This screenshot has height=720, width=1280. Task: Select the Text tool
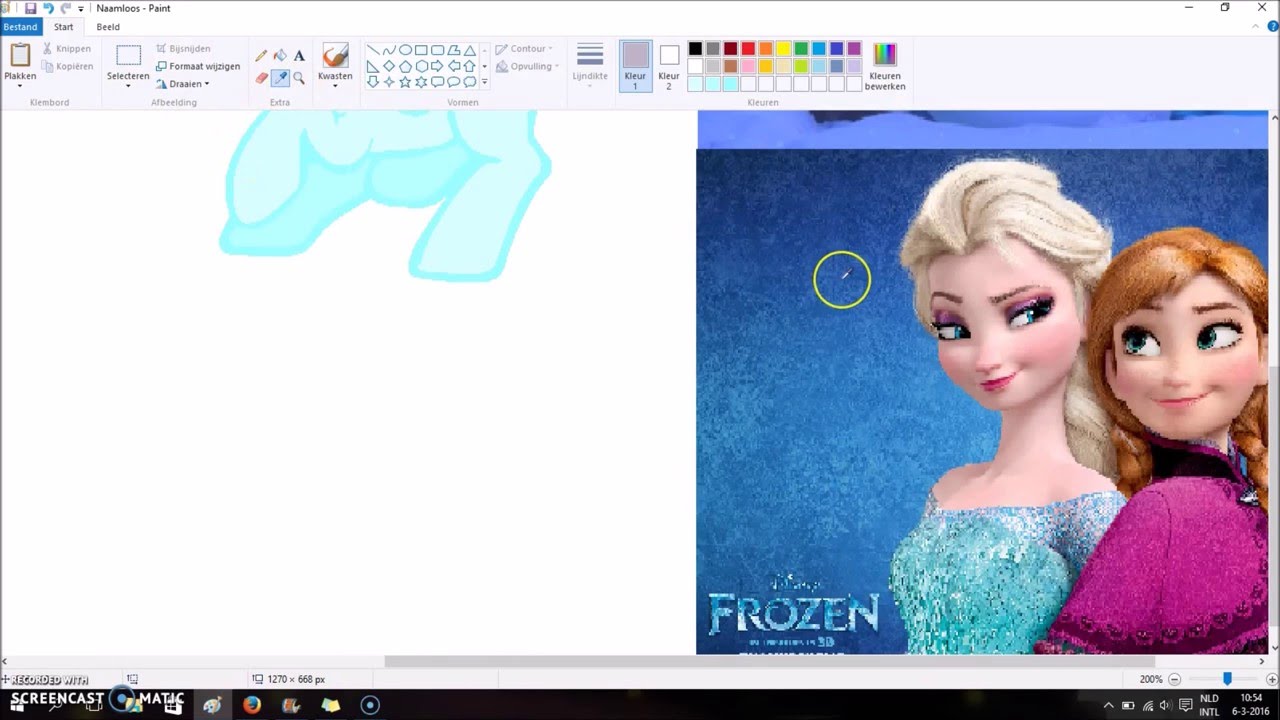(299, 57)
